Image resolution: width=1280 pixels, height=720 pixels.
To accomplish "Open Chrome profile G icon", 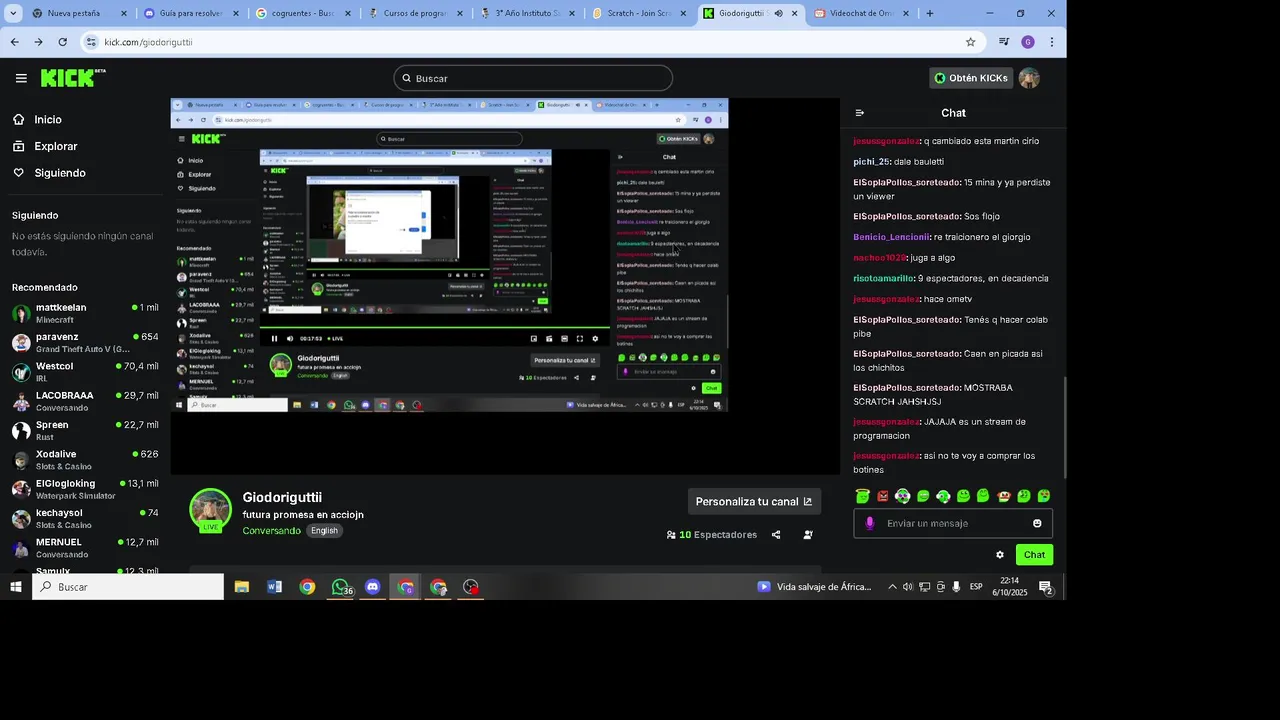I will click(x=1028, y=42).
